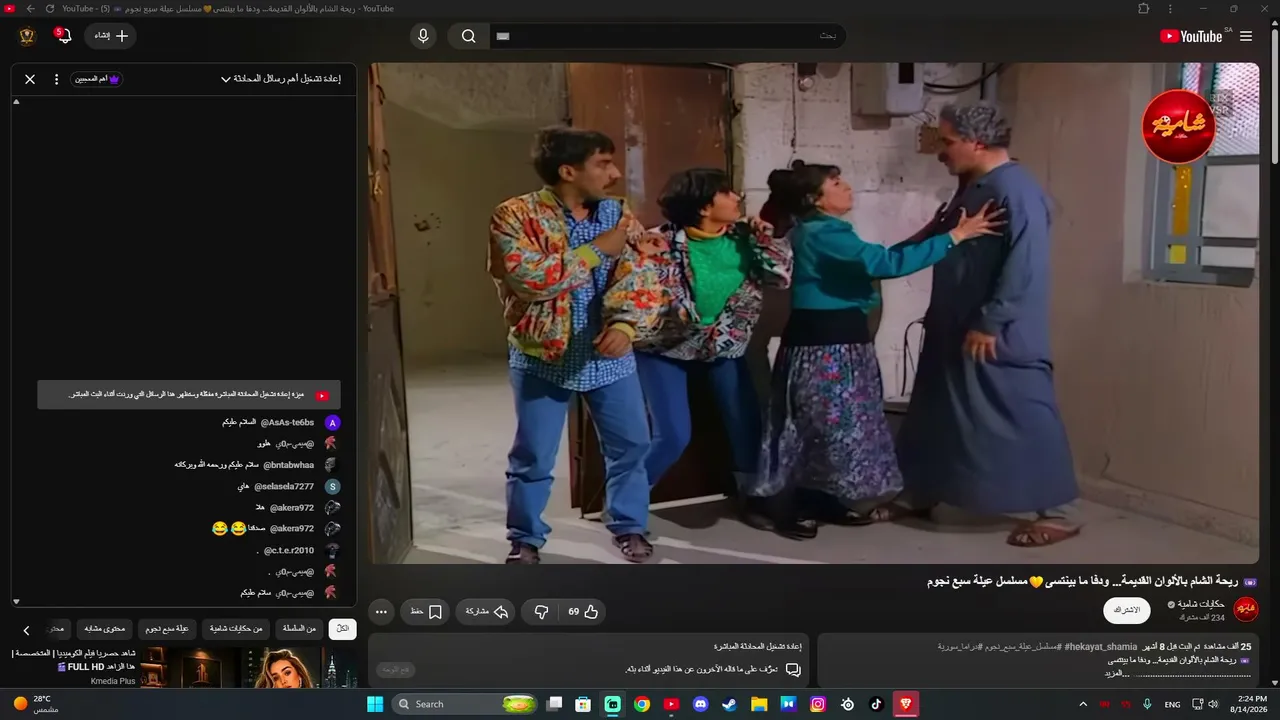Open the browser extensions puzzle icon
Screen dimensions: 1280x720
click(1144, 9)
